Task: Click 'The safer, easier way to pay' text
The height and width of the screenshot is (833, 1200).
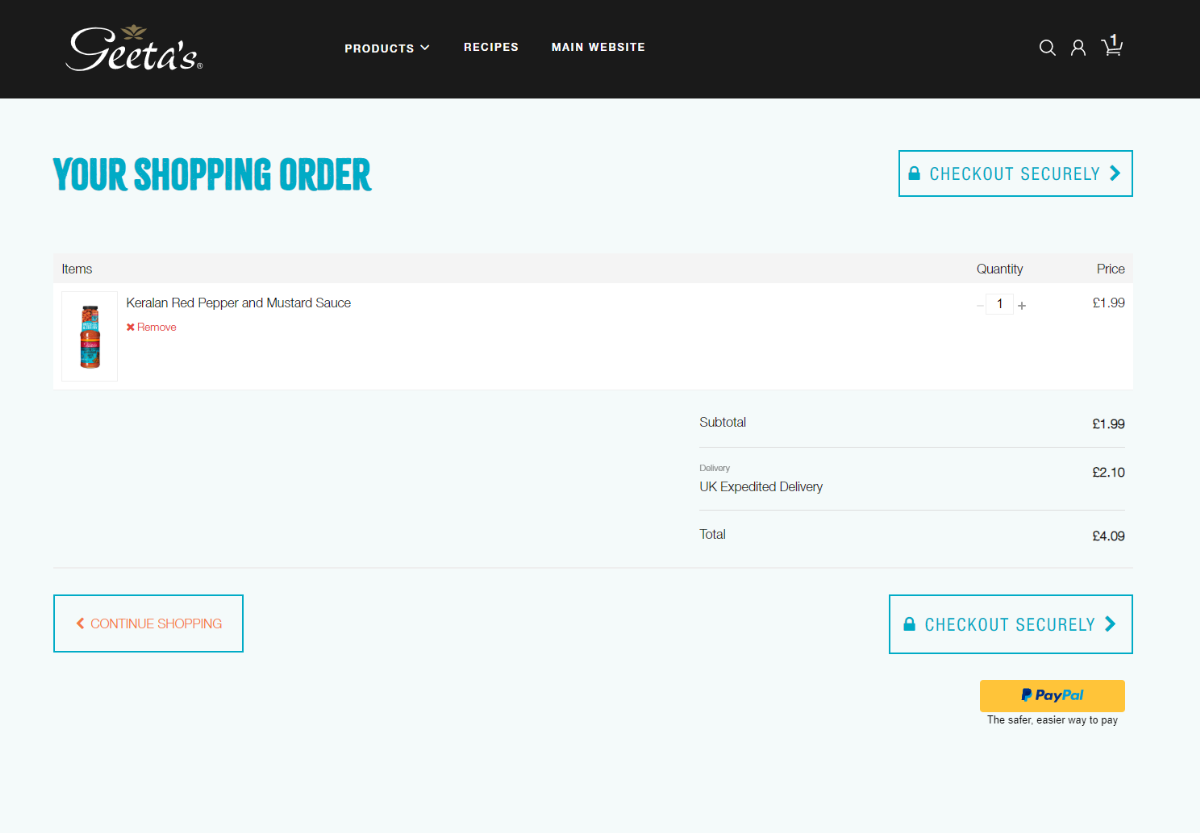Action: (x=1052, y=720)
